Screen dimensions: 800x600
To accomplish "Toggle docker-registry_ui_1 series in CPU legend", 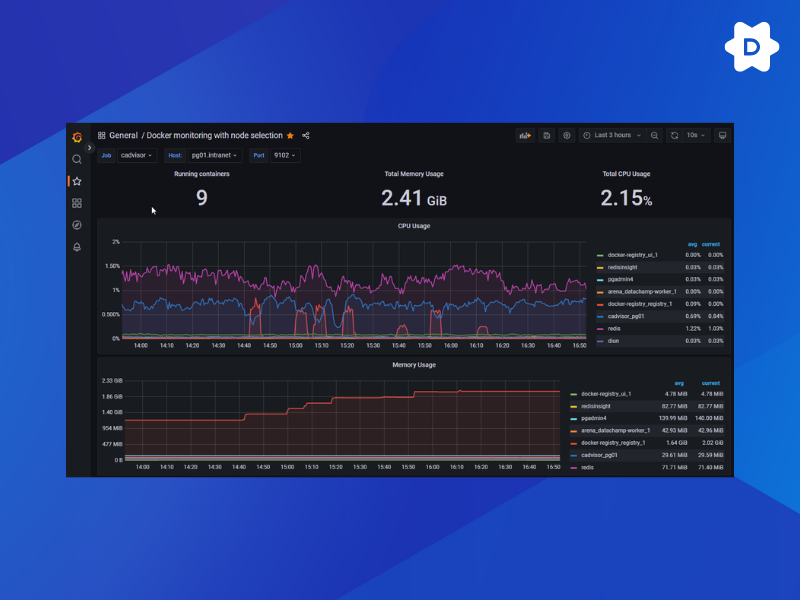I will click(x=632, y=255).
